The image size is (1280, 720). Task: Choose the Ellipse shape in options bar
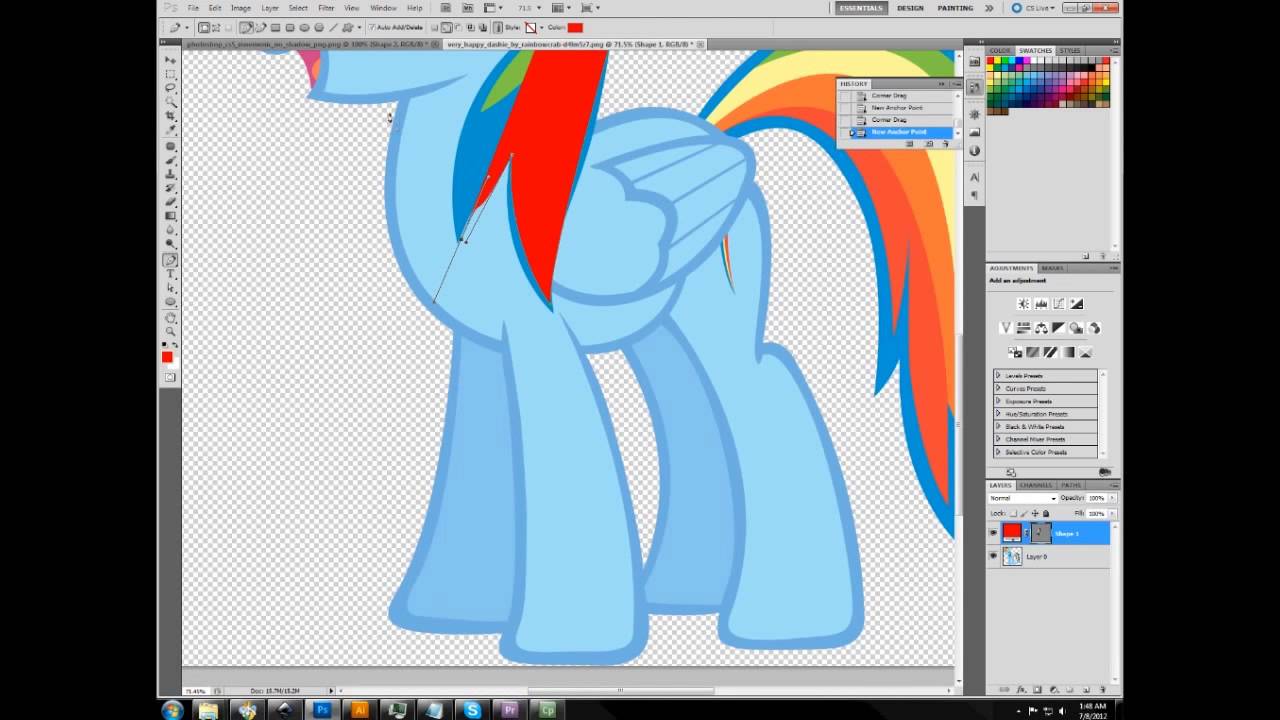[304, 28]
